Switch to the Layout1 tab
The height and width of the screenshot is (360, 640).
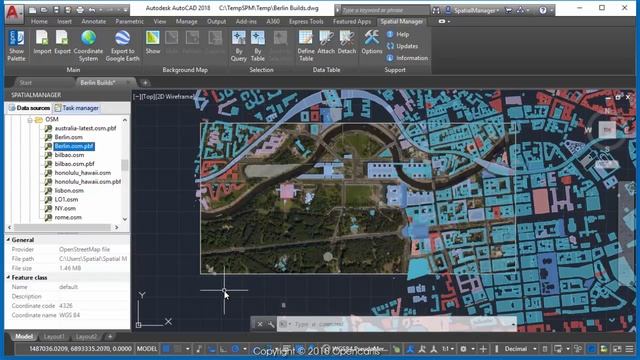coord(54,337)
